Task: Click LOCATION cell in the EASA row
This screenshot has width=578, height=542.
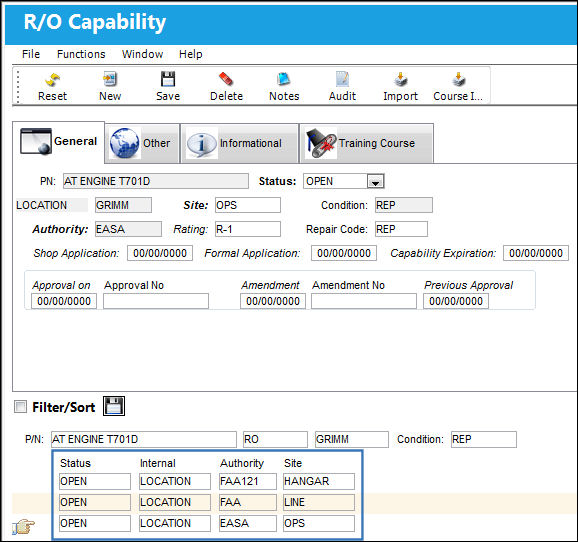Action: pyautogui.click(x=175, y=524)
